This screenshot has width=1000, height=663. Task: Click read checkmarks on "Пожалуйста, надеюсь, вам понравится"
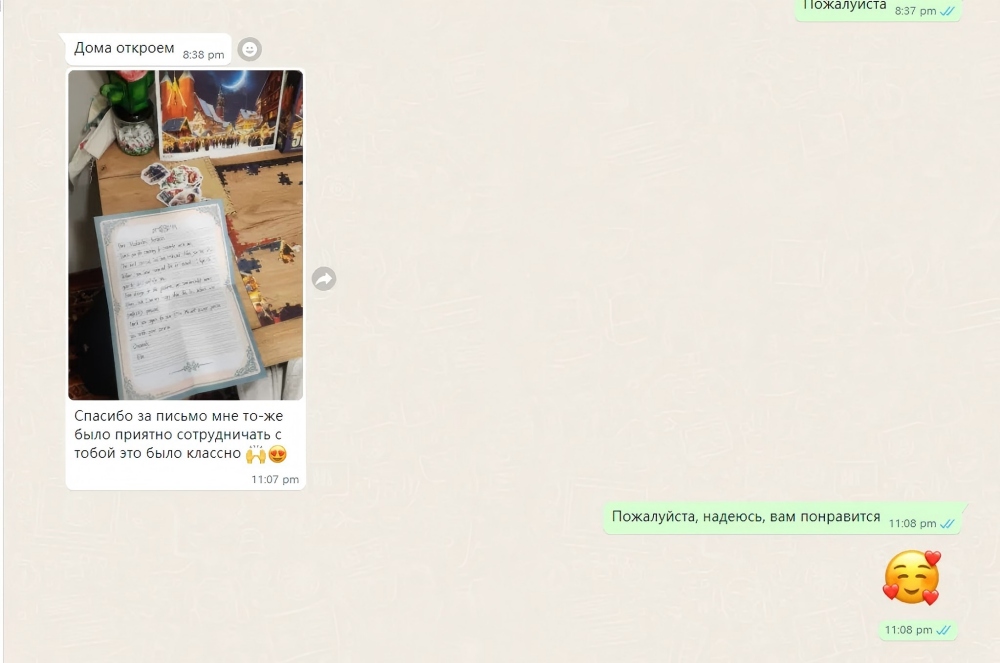pyautogui.click(x=947, y=523)
